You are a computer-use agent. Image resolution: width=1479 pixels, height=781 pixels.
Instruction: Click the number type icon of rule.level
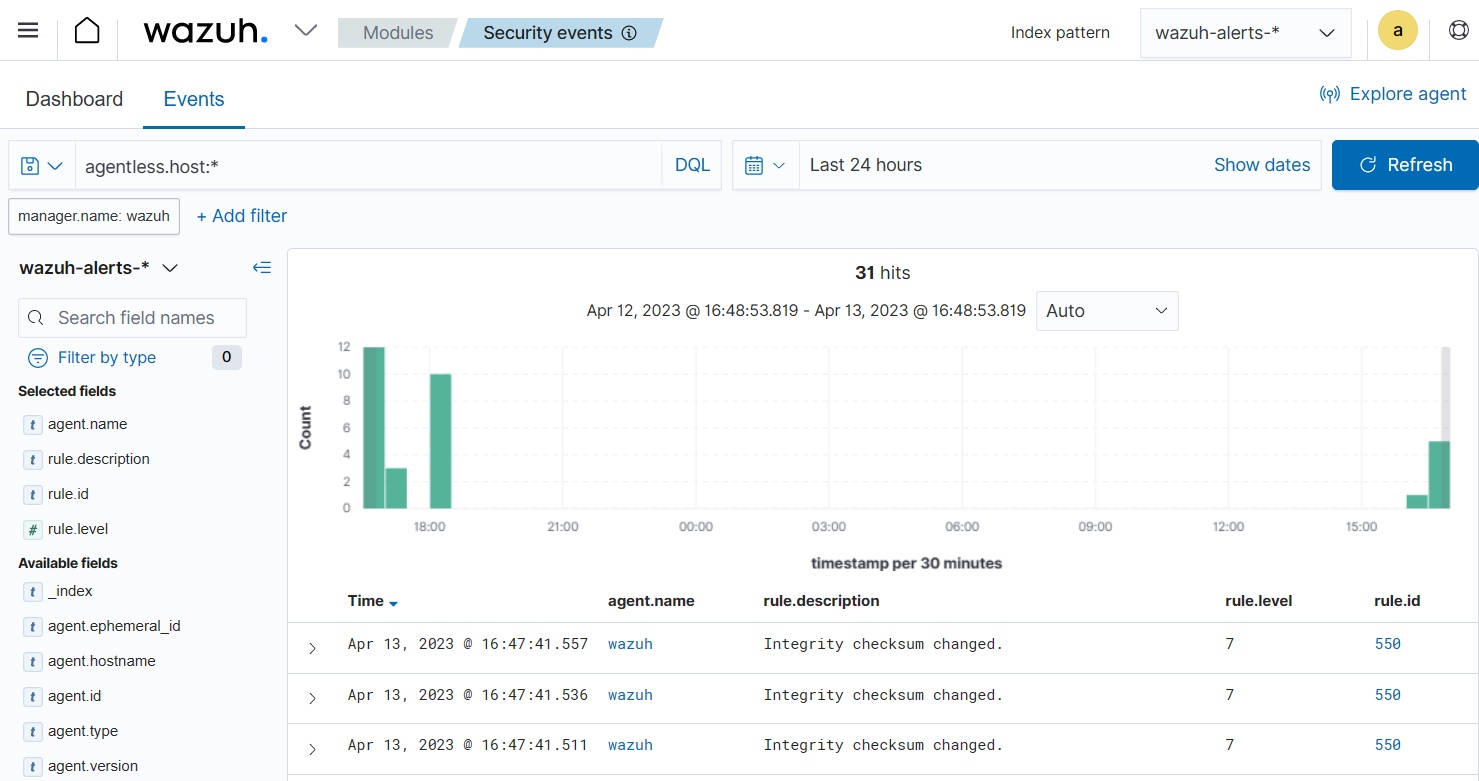[33, 529]
